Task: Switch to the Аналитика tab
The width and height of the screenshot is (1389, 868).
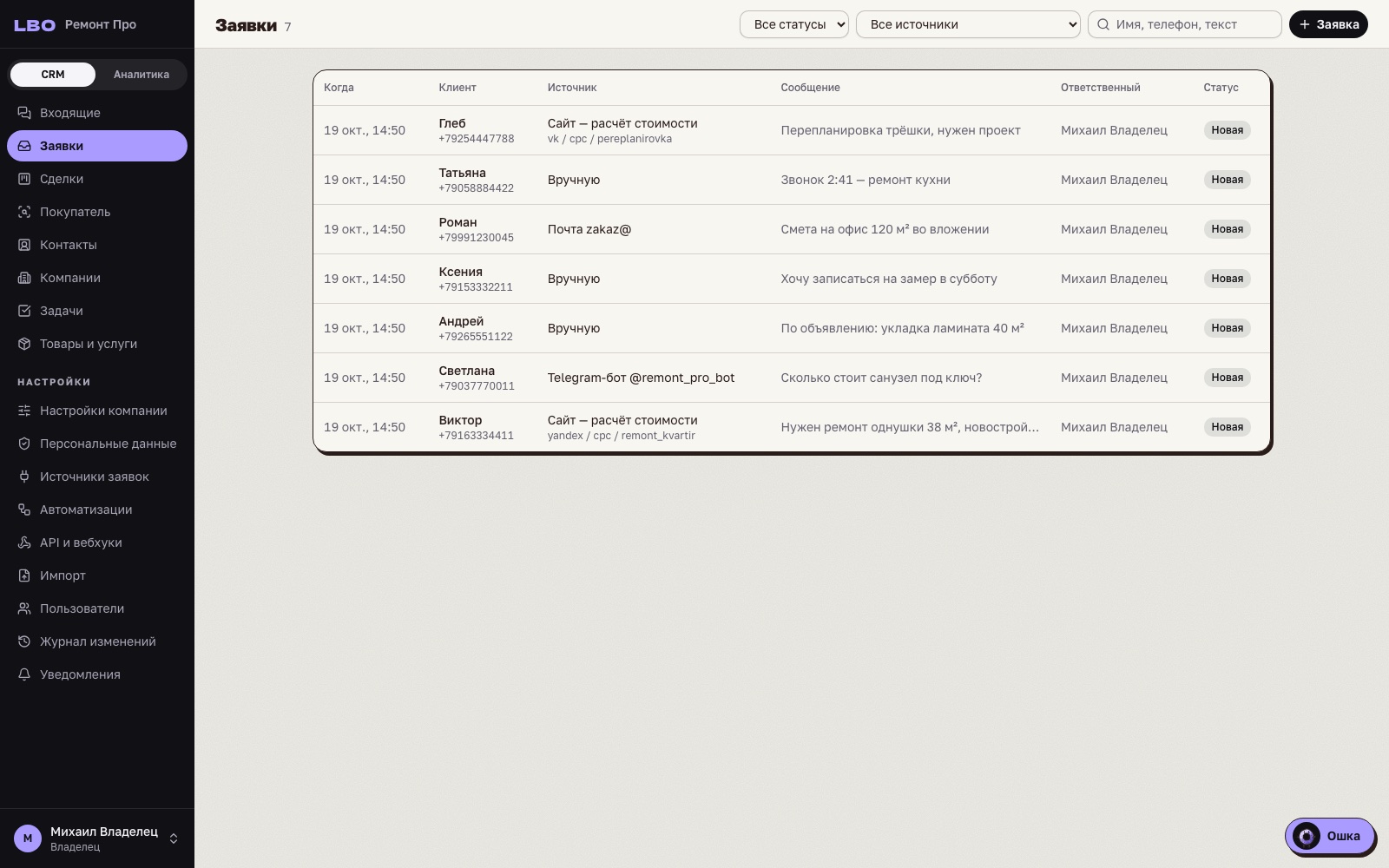Action: point(142,75)
